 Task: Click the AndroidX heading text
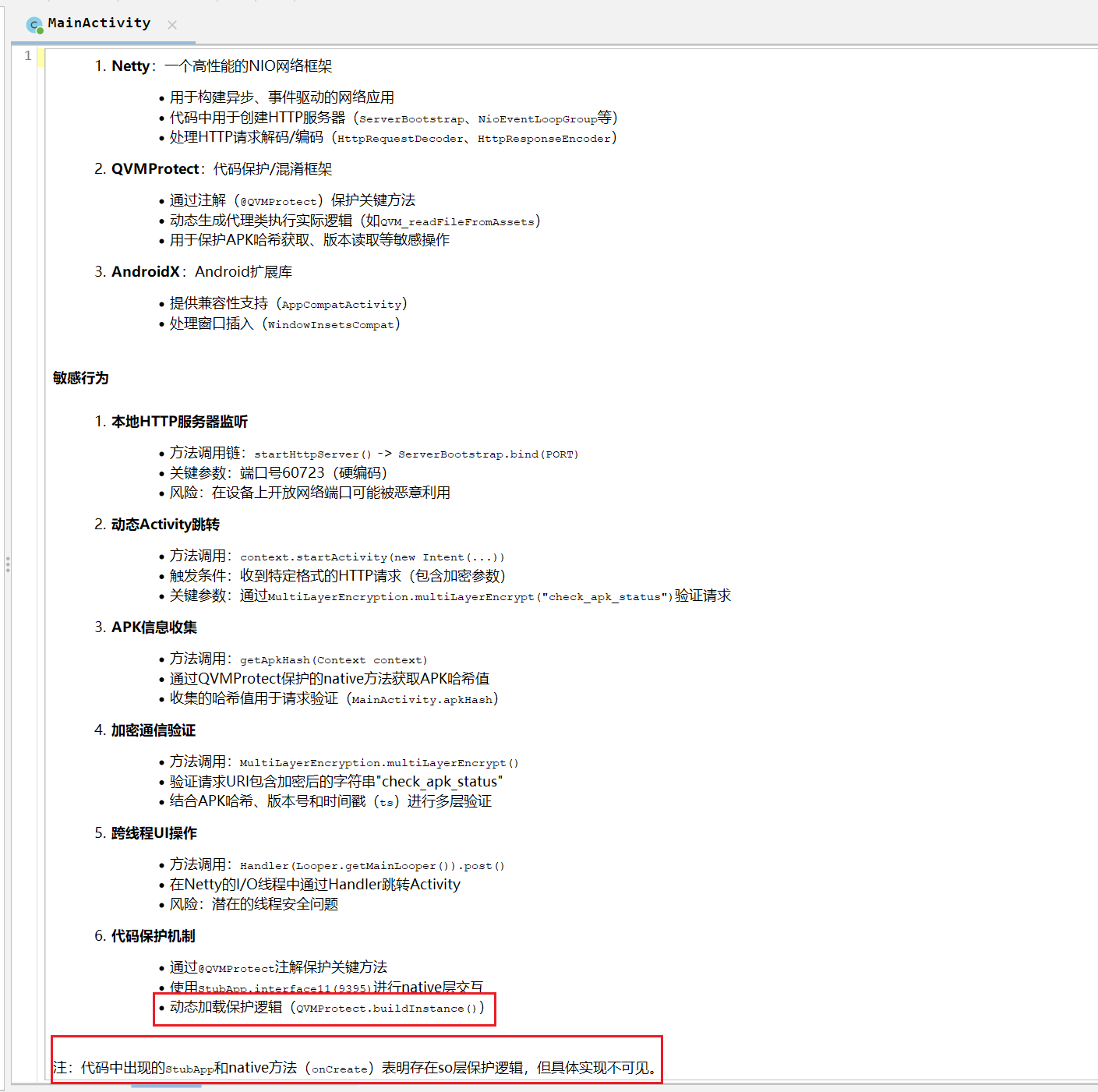tap(146, 272)
